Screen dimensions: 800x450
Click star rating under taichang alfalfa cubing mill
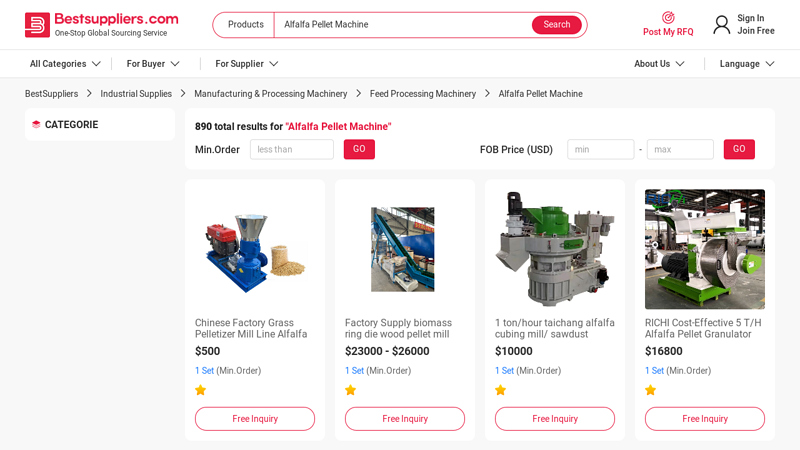pos(501,390)
